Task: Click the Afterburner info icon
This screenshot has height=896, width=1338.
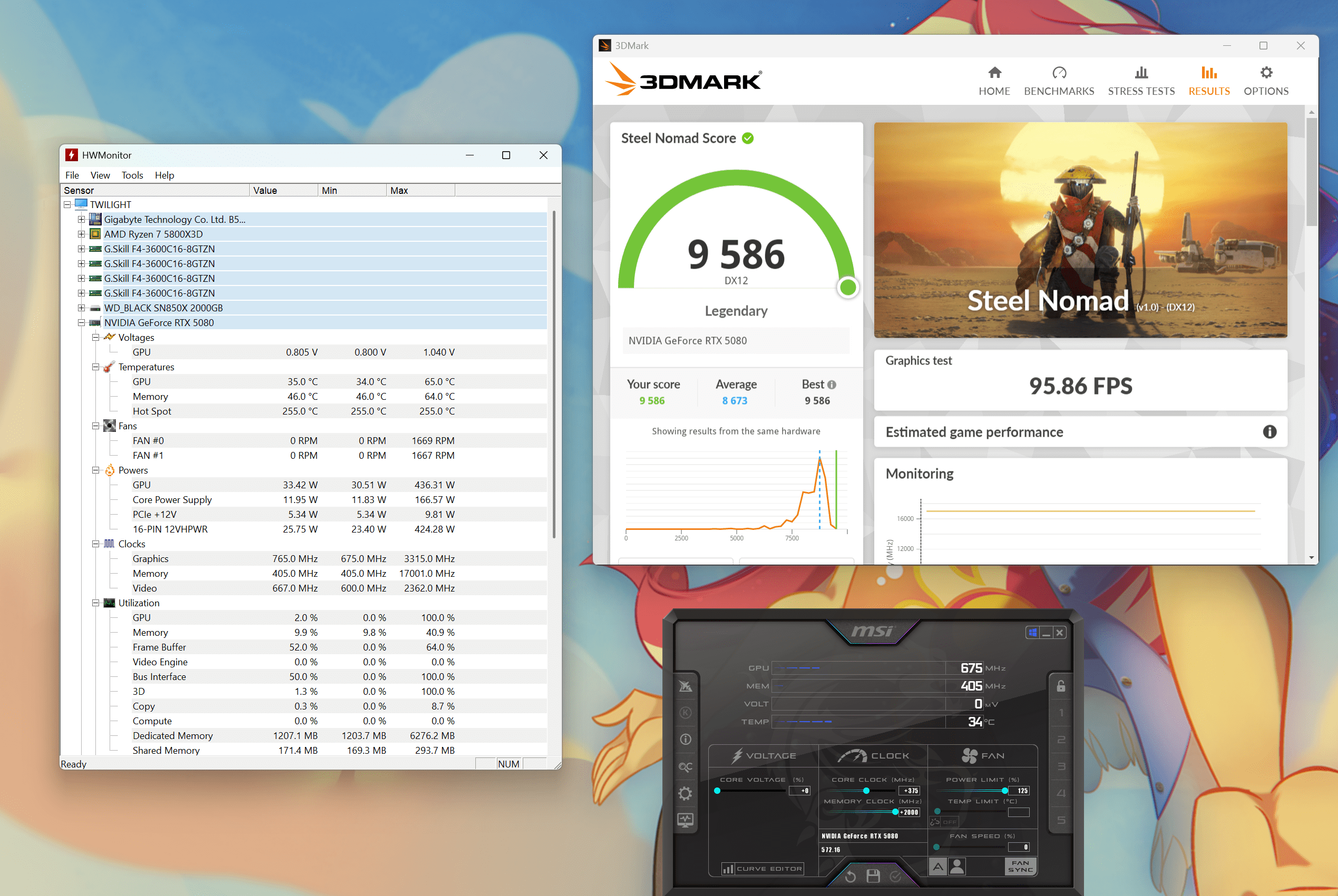Action: pyautogui.click(x=685, y=740)
